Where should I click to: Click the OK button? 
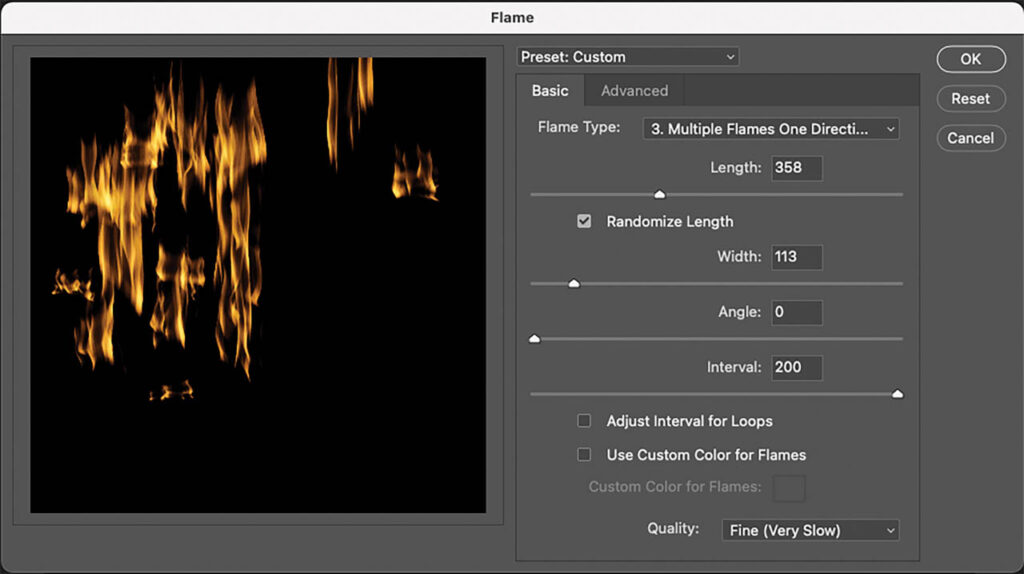pos(970,59)
